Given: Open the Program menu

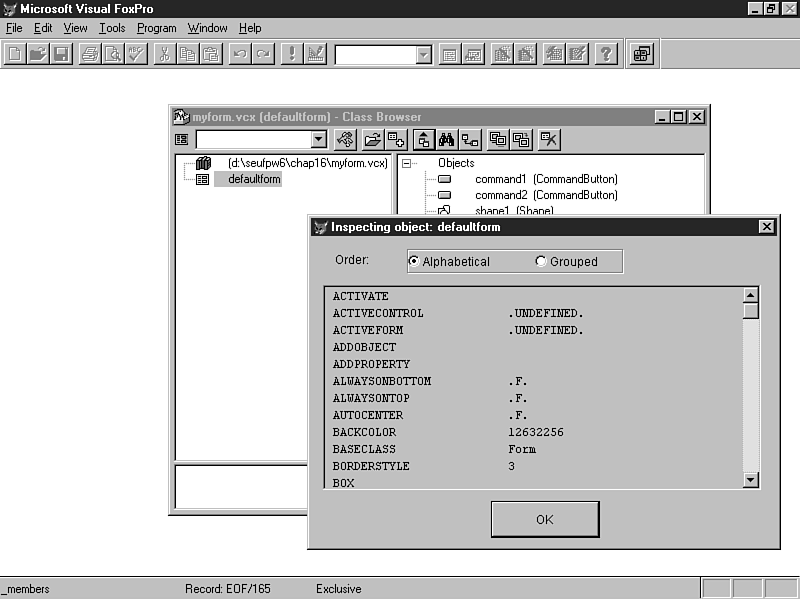Looking at the screenshot, I should click(156, 28).
